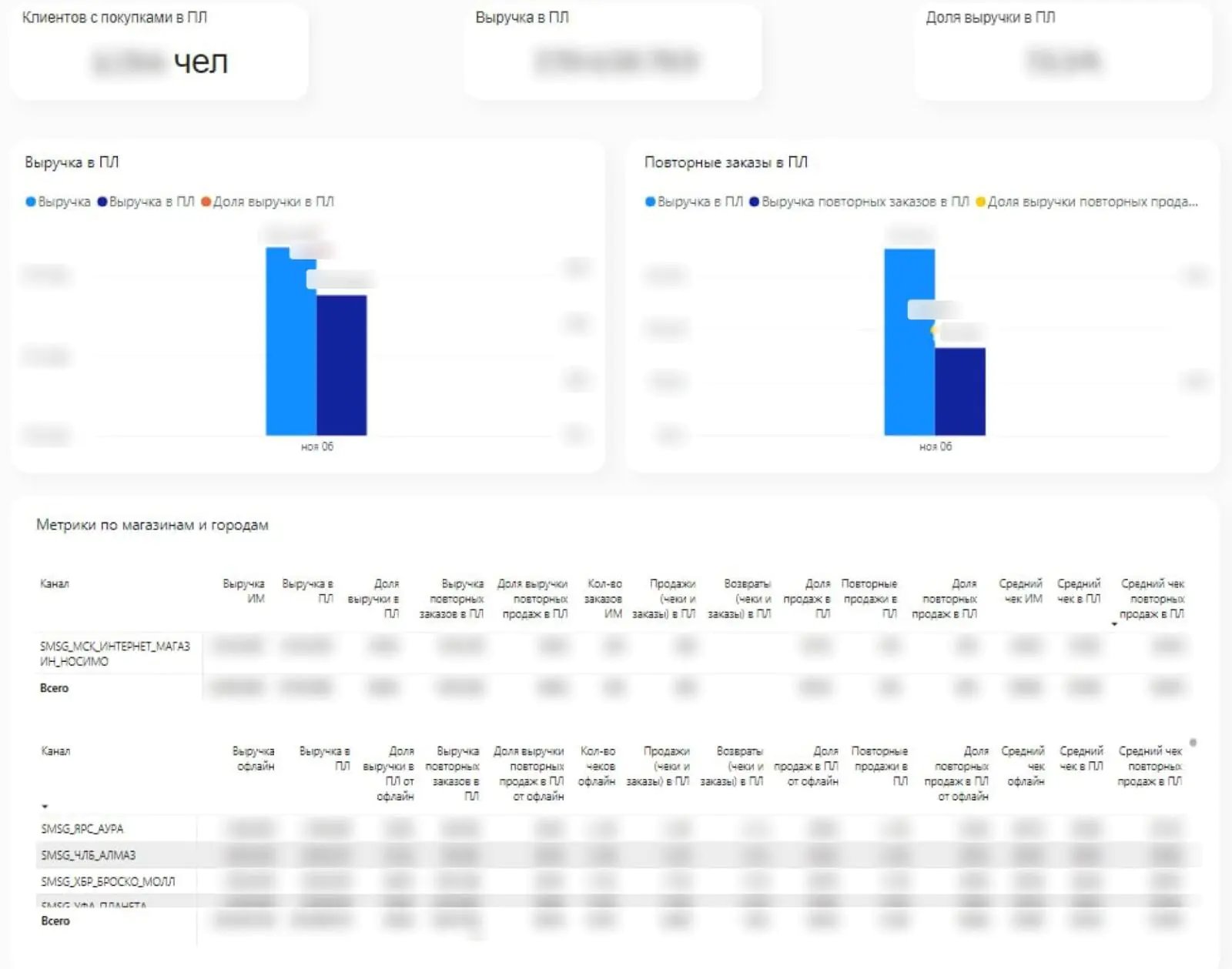Click the Доля повторных продаж в ПЛ от офлайн header
This screenshot has width=1232, height=969.
[956, 773]
